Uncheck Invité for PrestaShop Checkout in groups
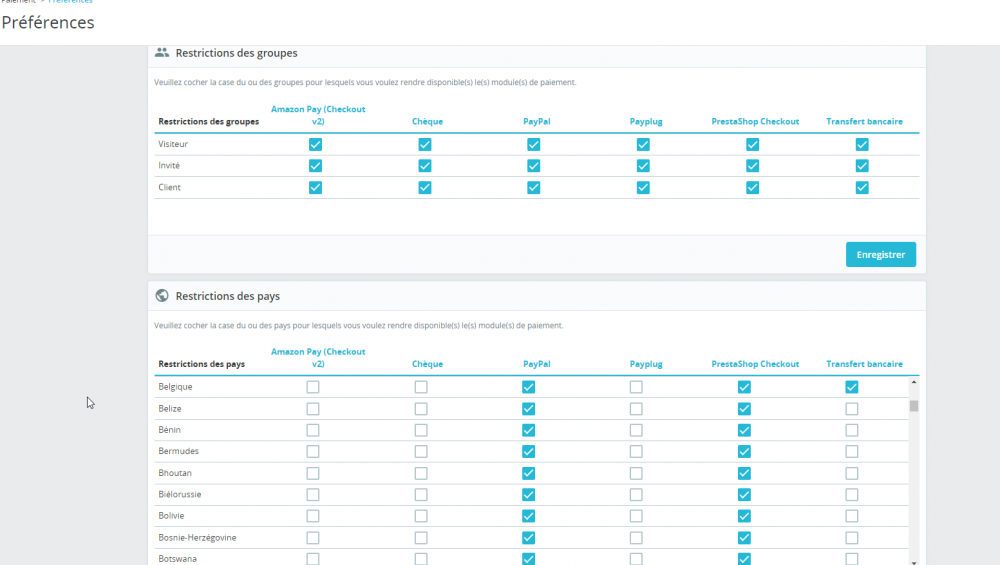 [753, 166]
